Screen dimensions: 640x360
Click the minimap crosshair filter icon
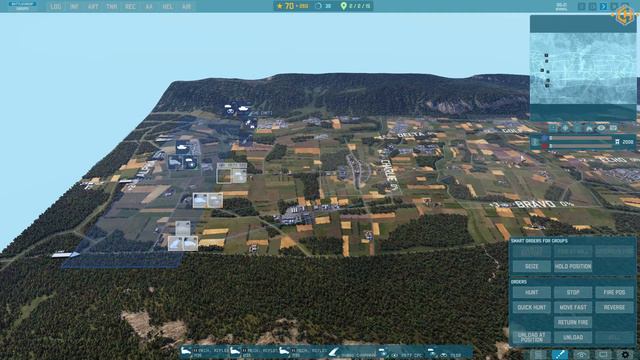(x=565, y=128)
